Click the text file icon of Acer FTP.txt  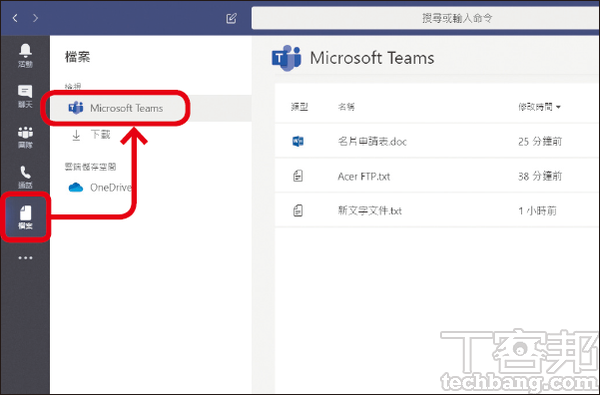pyautogui.click(x=298, y=176)
